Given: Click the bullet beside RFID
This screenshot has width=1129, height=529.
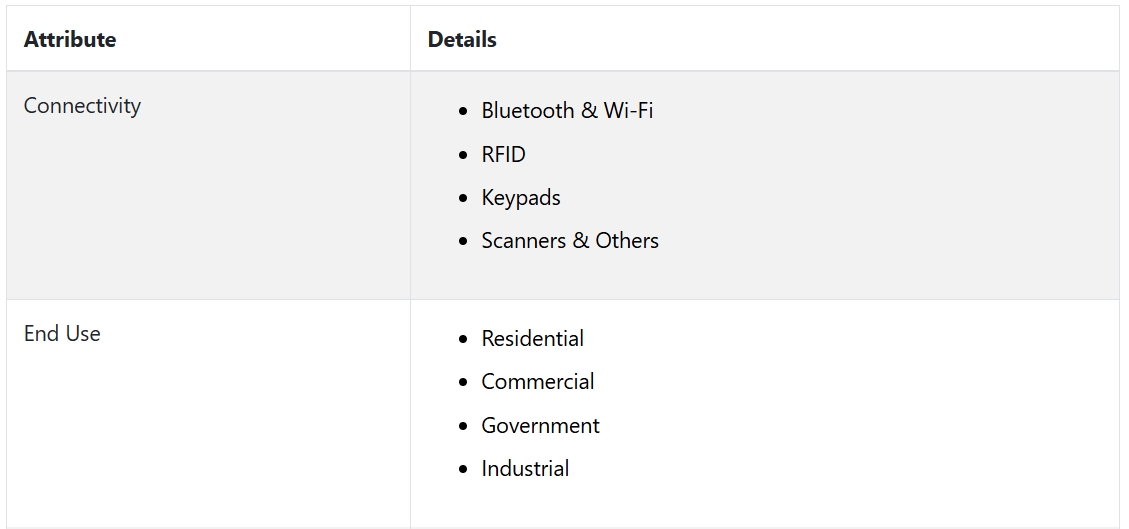Looking at the screenshot, I should tap(463, 155).
